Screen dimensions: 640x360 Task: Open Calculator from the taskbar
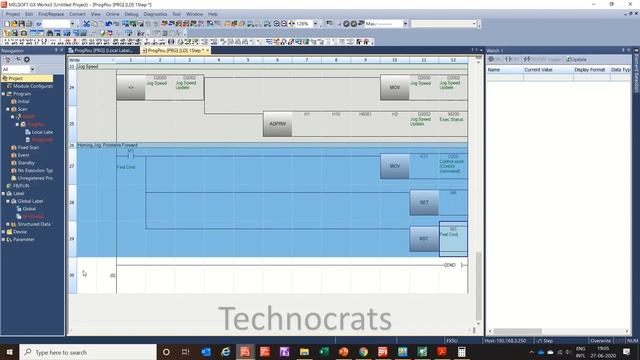[462, 352]
